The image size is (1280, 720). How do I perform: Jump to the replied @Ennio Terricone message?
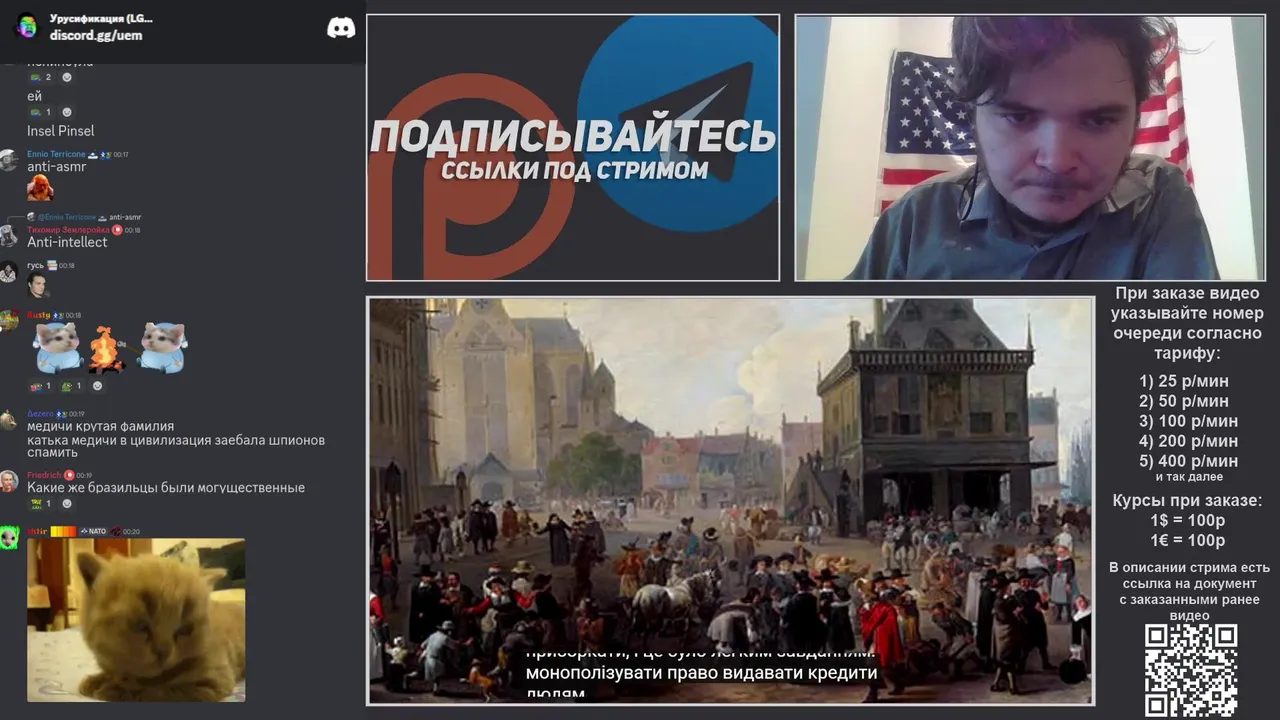86,217
